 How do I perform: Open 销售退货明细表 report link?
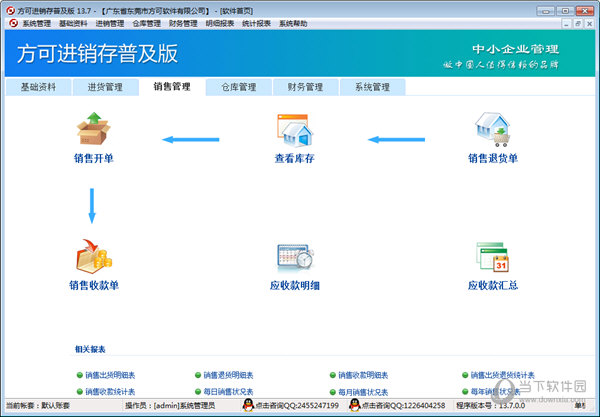pos(228,375)
